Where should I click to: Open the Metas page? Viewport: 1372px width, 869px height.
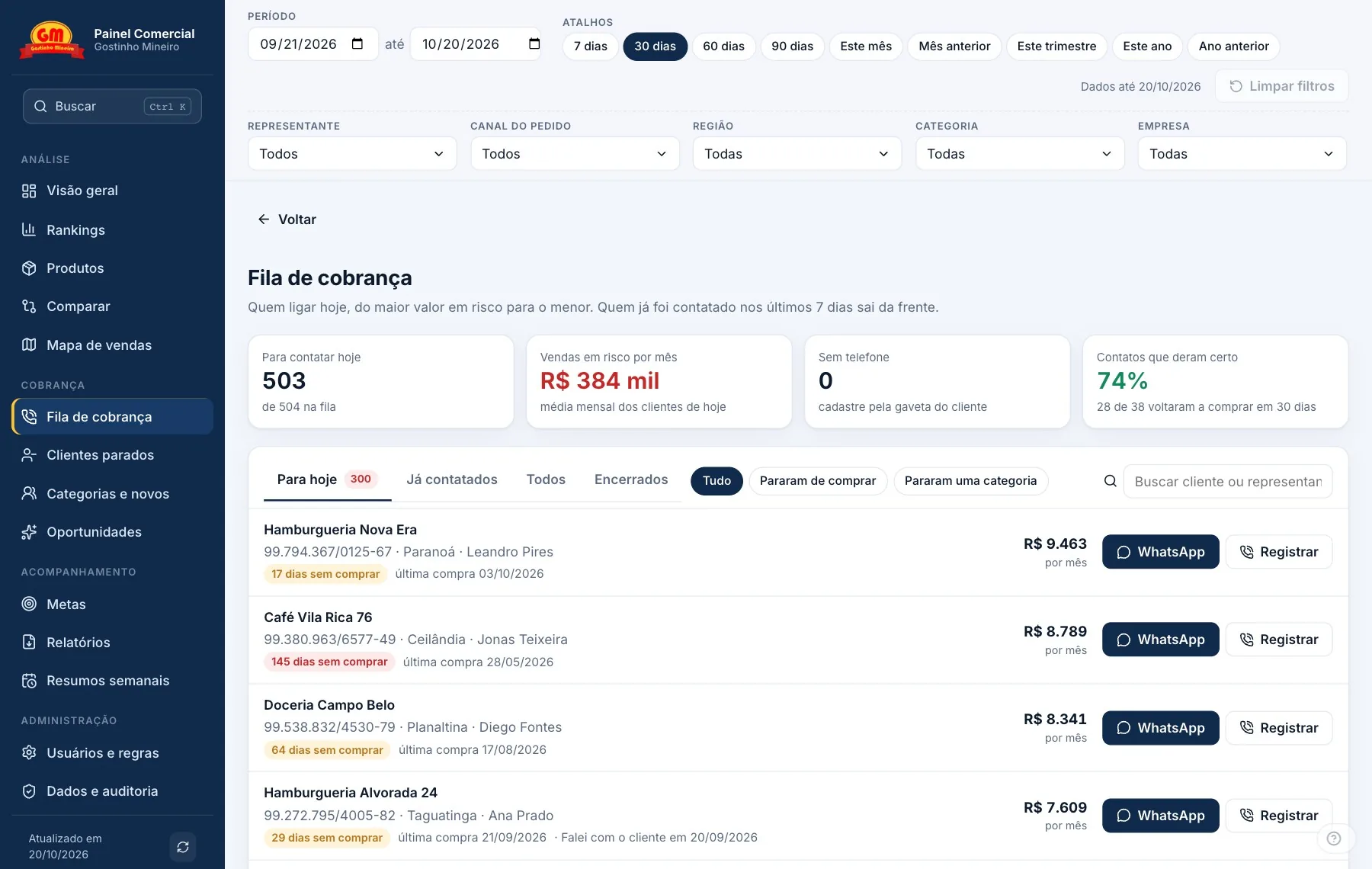point(112,604)
